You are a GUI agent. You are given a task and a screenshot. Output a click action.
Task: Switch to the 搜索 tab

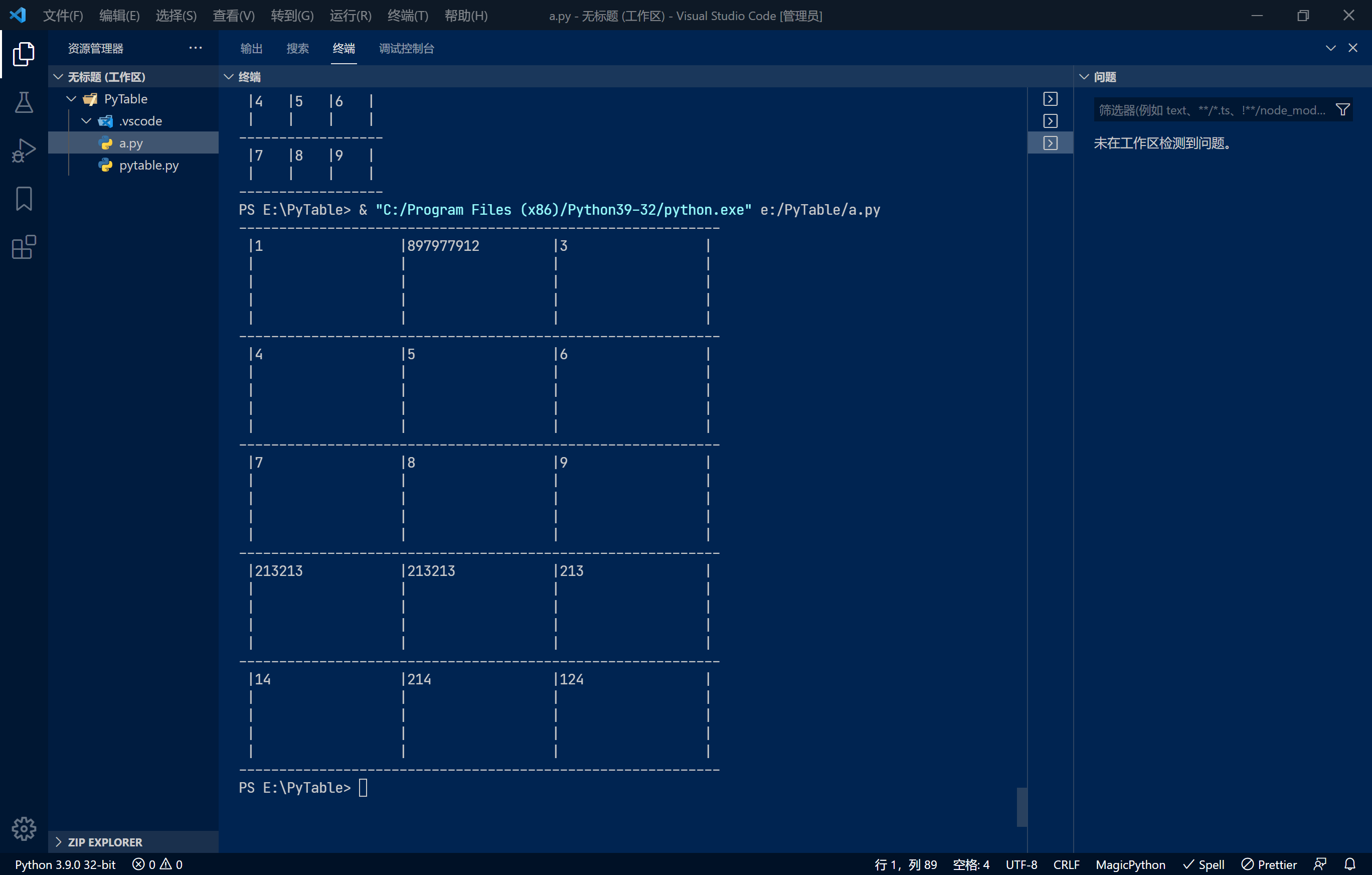click(x=297, y=49)
